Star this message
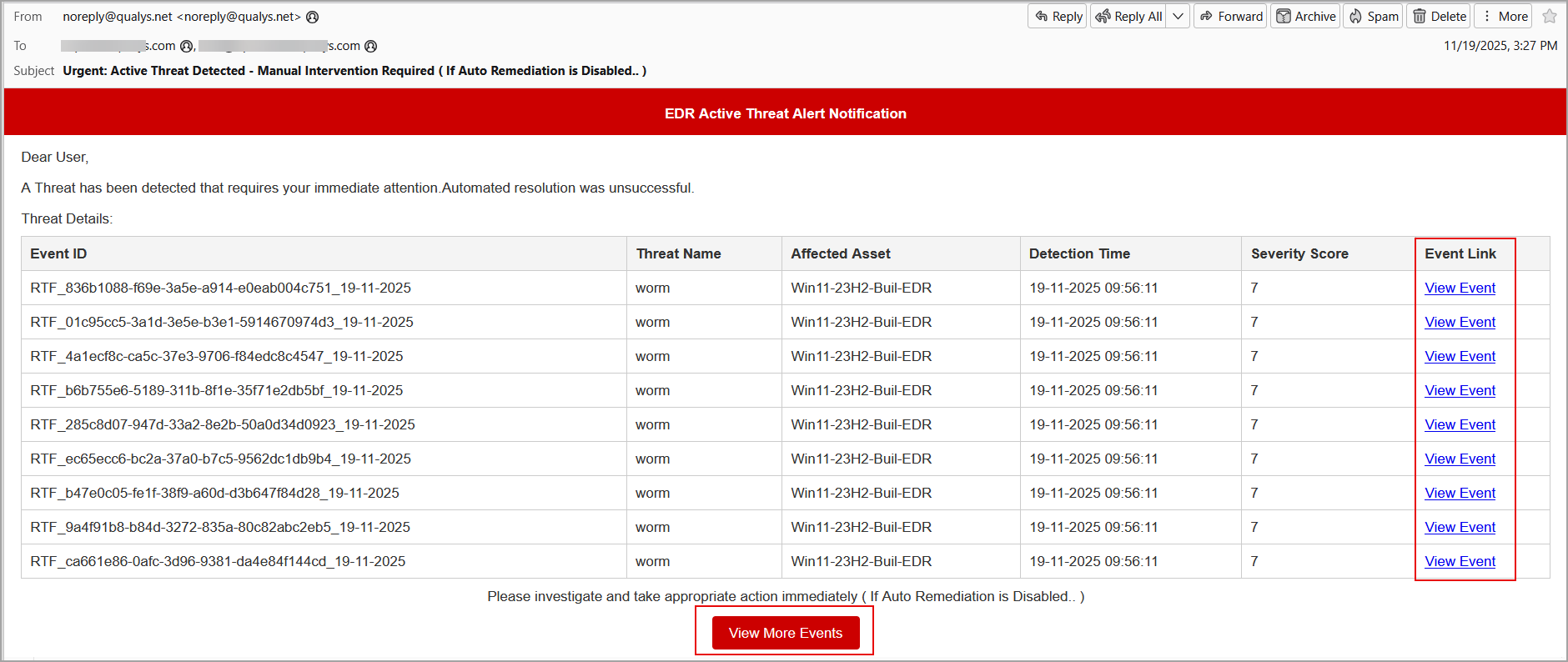Viewport: 1568px width, 662px height. pyautogui.click(x=1550, y=17)
